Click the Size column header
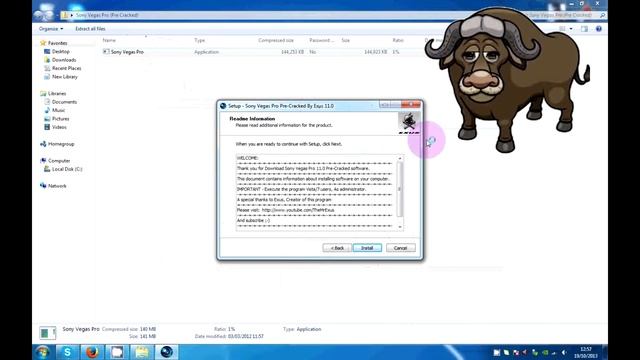Image resolution: width=640 pixels, height=360 pixels. pyautogui.click(x=345, y=40)
